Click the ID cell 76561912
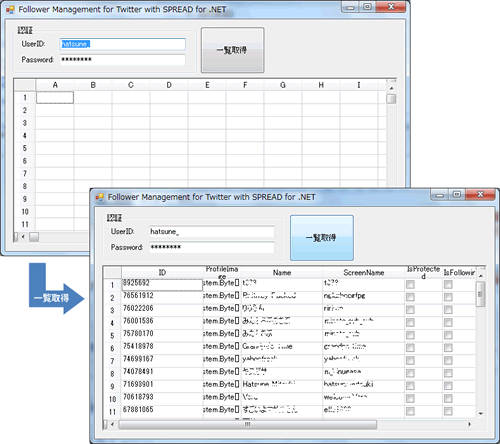The image size is (500, 444). click(x=162, y=297)
